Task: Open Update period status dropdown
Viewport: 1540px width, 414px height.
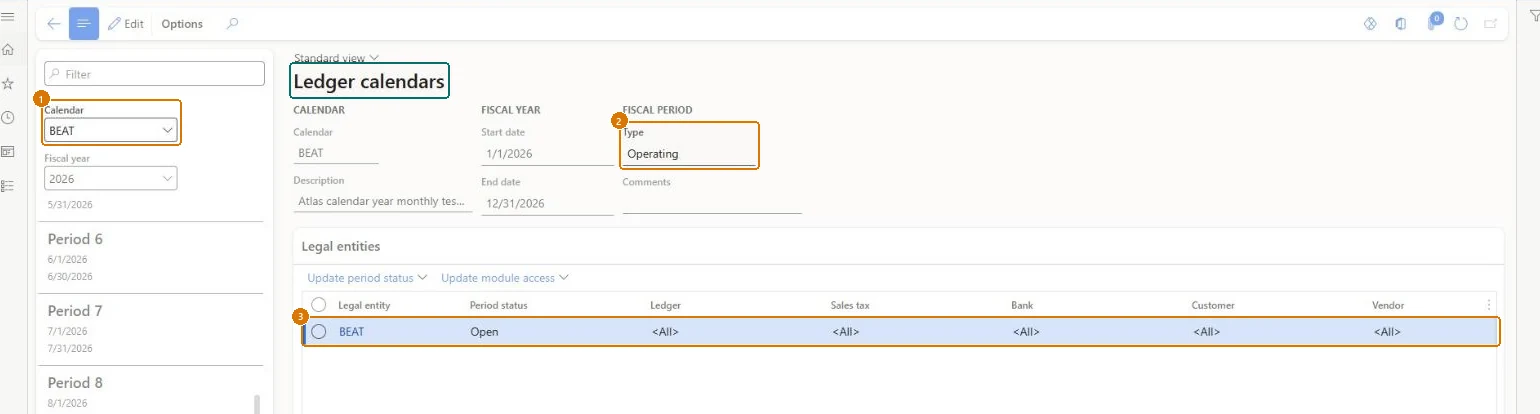Action: 367,277
